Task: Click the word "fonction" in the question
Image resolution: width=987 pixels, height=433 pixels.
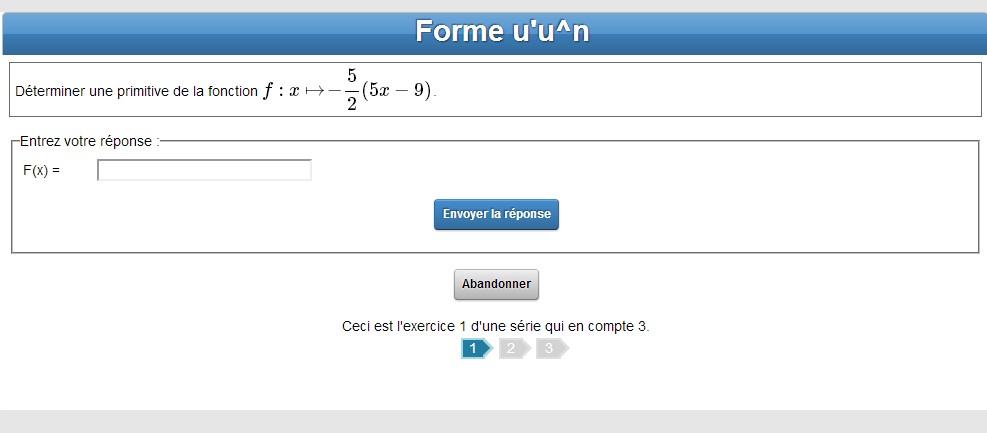Action: (x=233, y=91)
